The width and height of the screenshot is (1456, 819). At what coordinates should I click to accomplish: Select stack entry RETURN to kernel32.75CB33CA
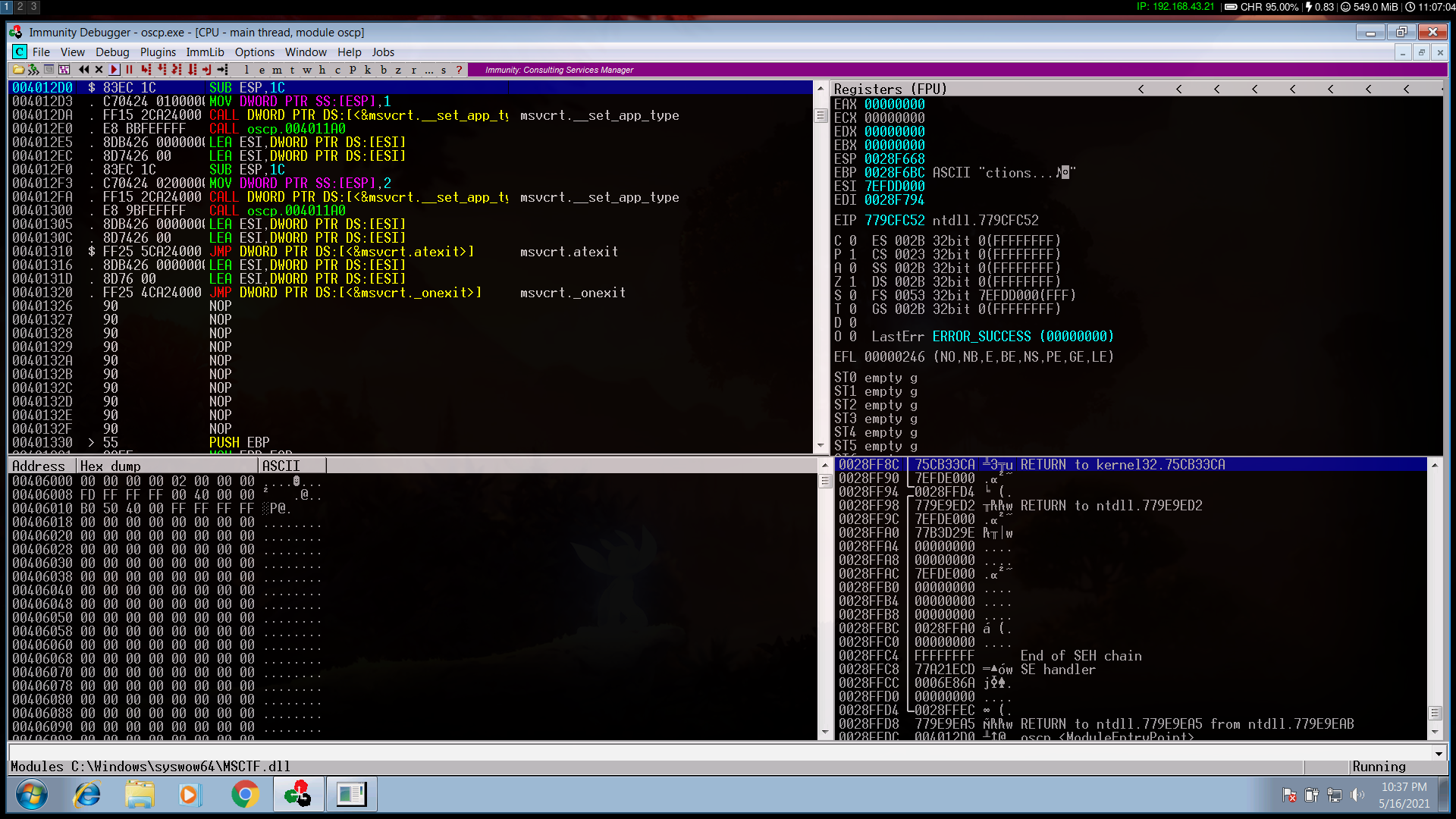pos(1131,465)
